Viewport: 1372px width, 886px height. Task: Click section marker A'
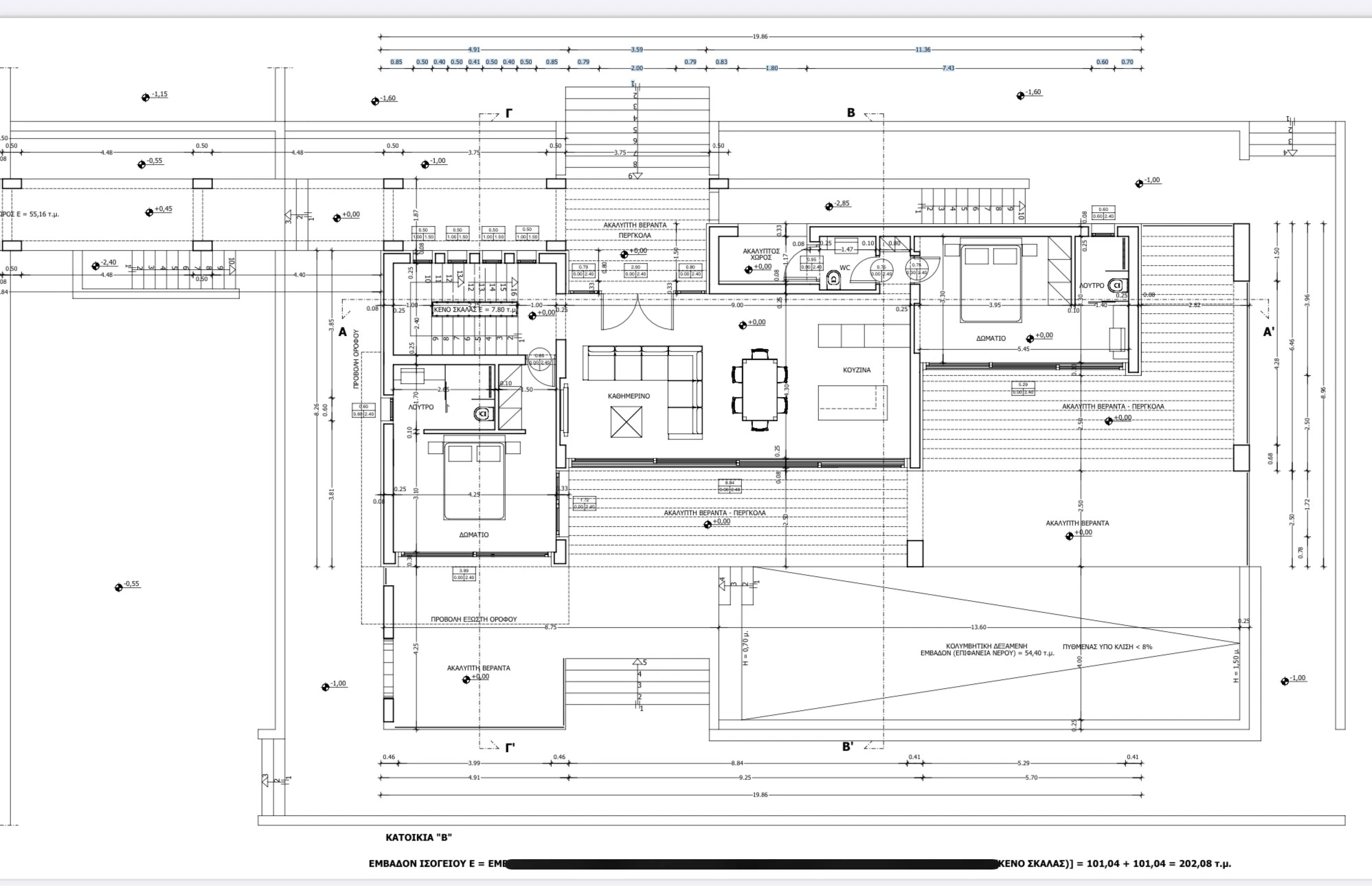click(1269, 332)
